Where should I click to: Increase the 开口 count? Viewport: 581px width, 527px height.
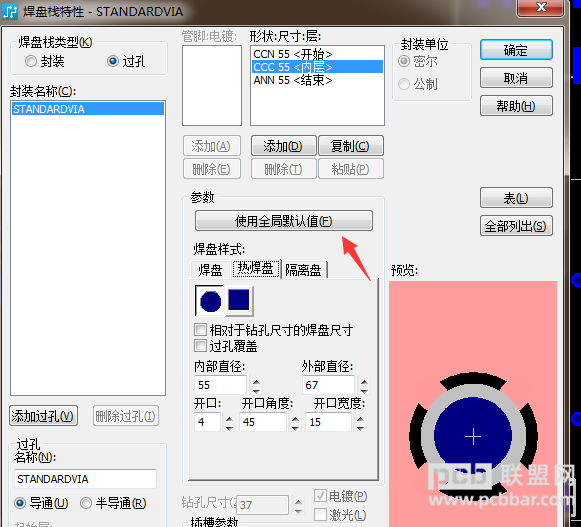229,418
